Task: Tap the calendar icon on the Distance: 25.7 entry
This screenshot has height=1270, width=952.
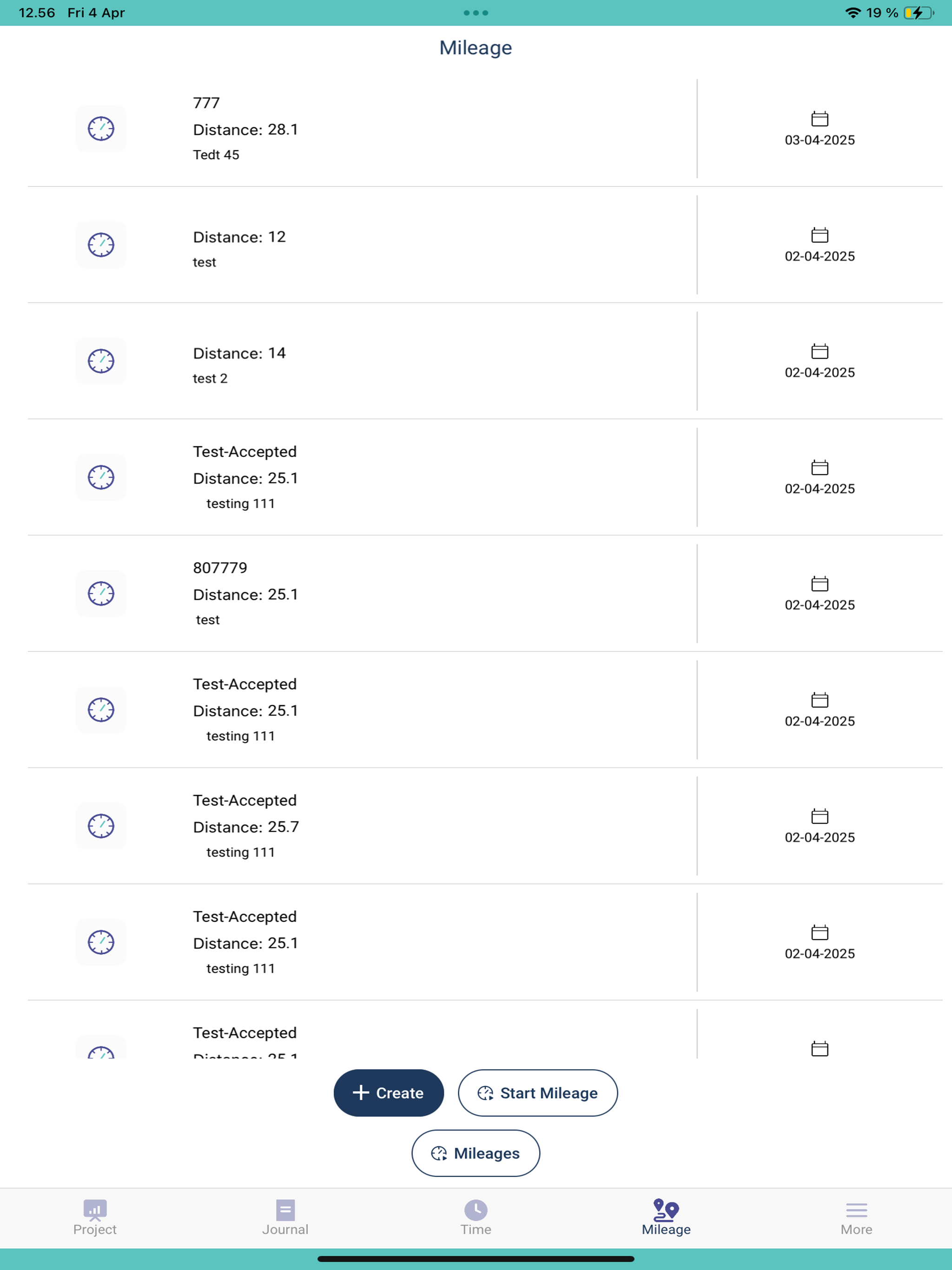Action: pos(820,816)
